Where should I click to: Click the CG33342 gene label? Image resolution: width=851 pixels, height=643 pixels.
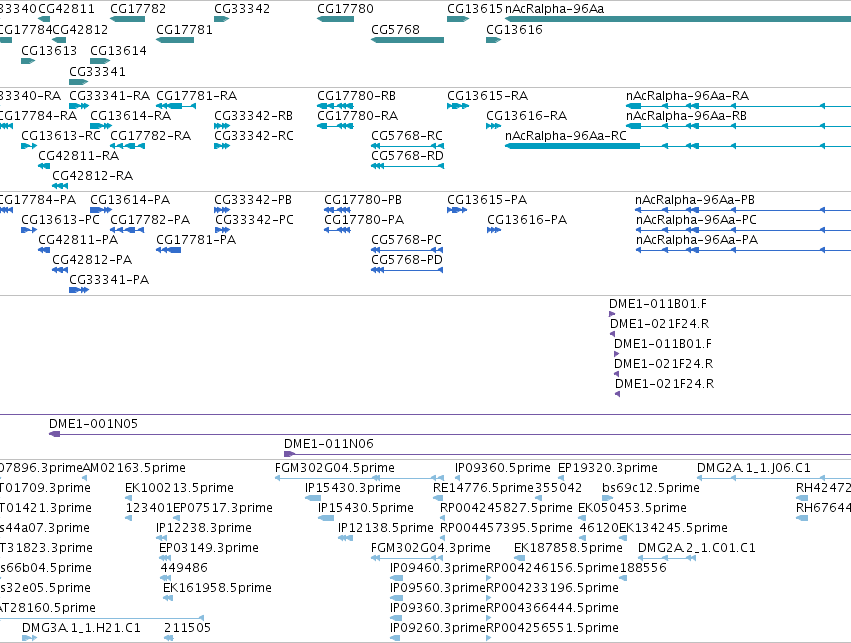242,9
